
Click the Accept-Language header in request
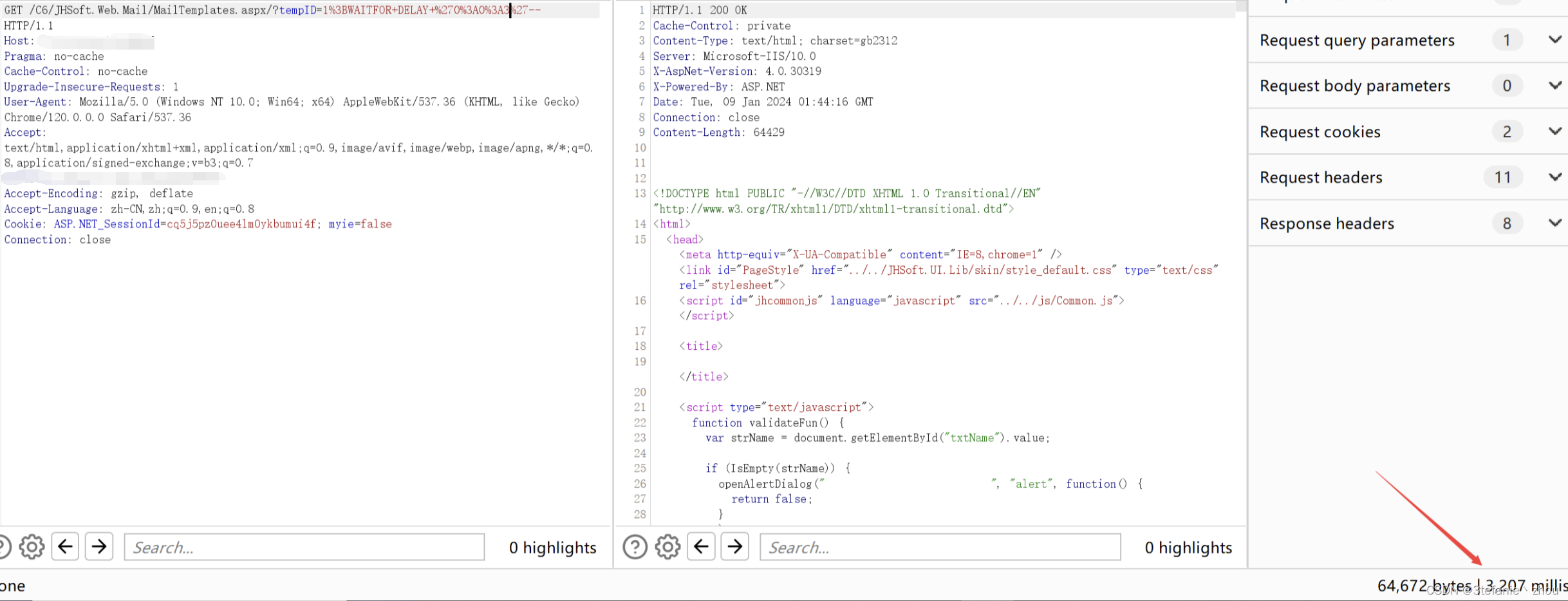pos(129,209)
